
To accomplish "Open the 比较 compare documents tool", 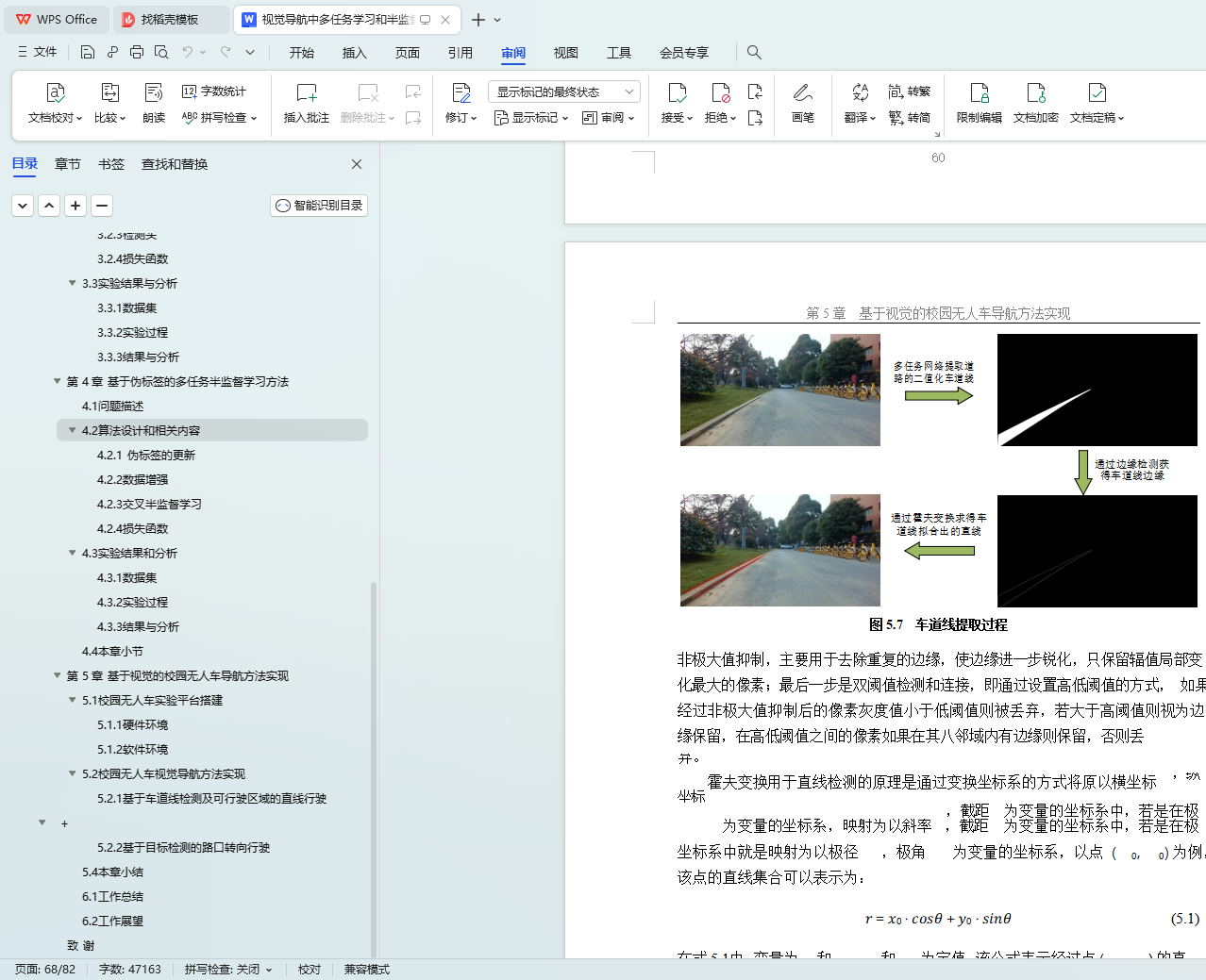I will [x=109, y=104].
